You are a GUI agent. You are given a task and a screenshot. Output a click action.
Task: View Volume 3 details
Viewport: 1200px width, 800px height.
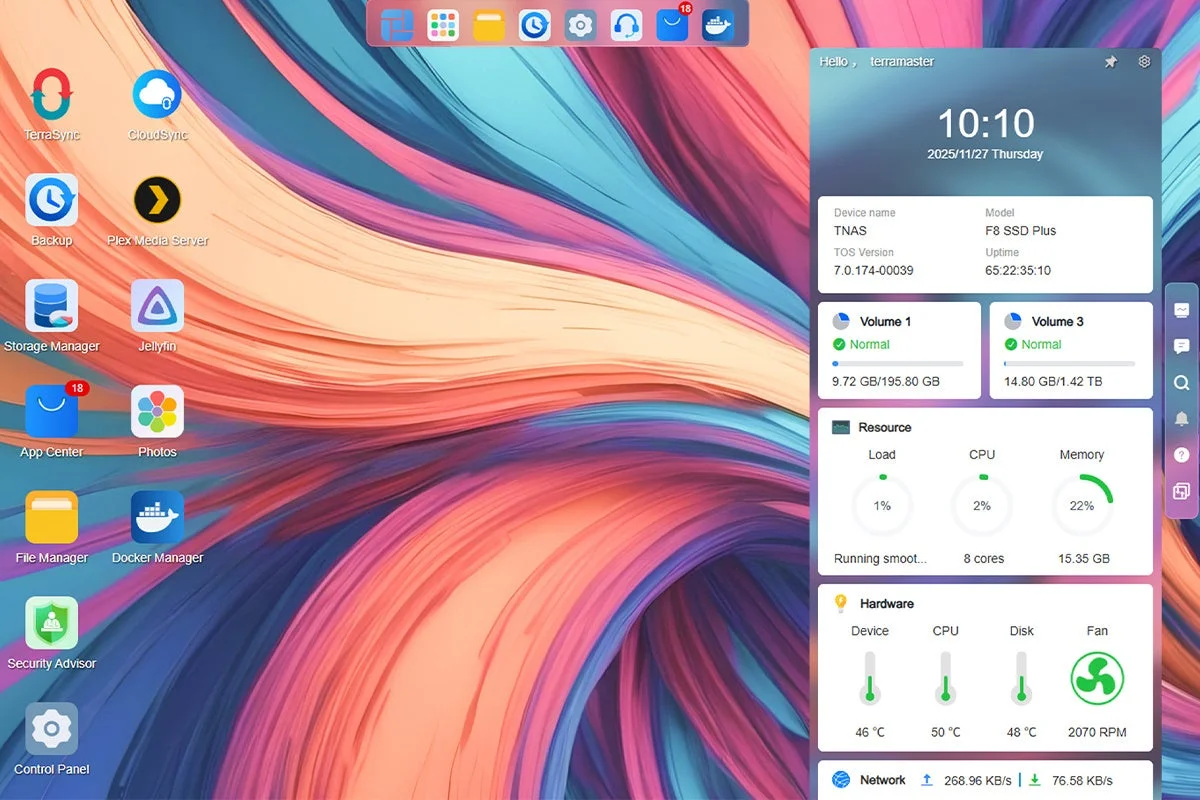coord(1070,350)
